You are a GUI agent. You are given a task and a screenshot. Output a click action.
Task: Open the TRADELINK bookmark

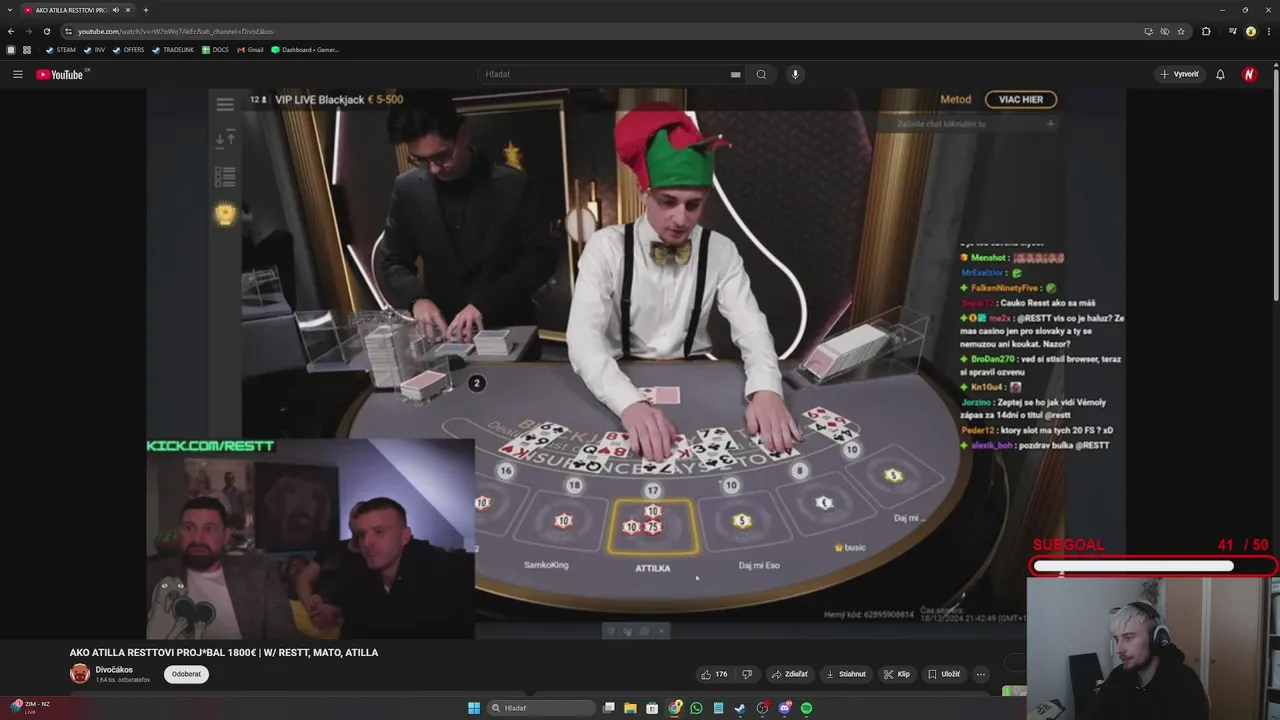tap(173, 49)
